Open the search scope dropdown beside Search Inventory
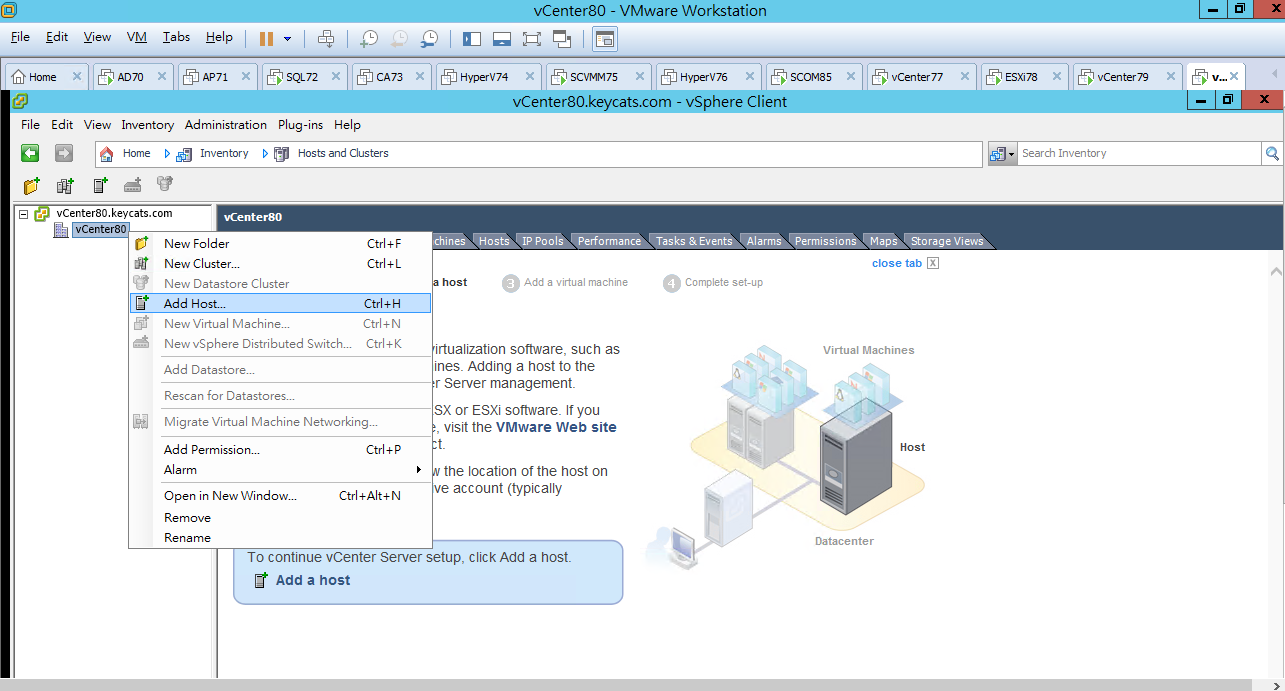 pos(1003,153)
